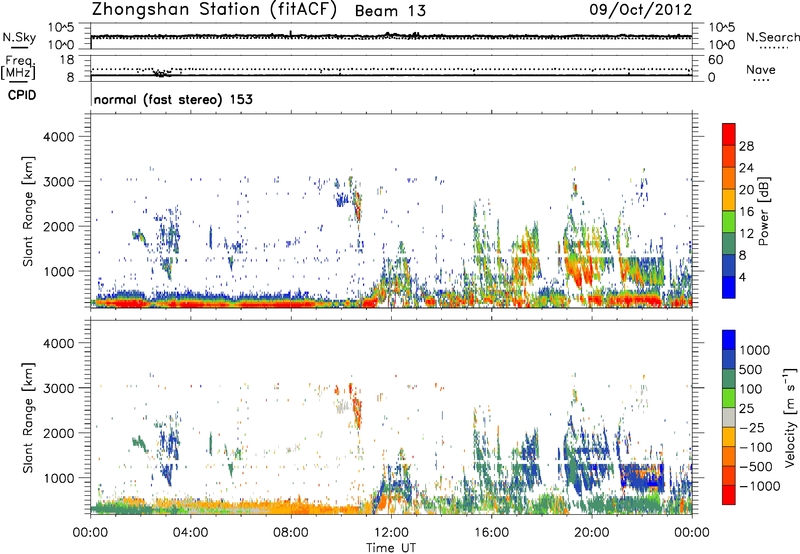
Task: Click the velocity panel 'Slant Range [km]' label
Action: click(28, 417)
